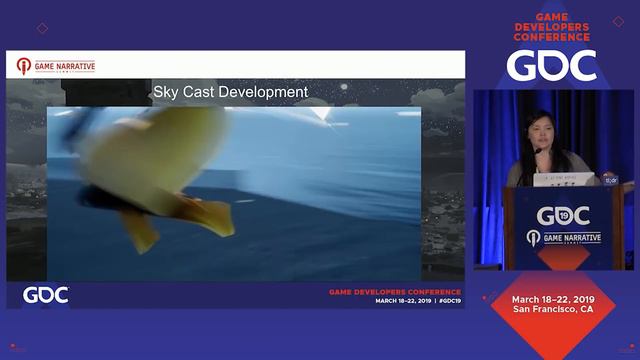
Task: Click the speaker camera video feed
Action: pos(553,180)
